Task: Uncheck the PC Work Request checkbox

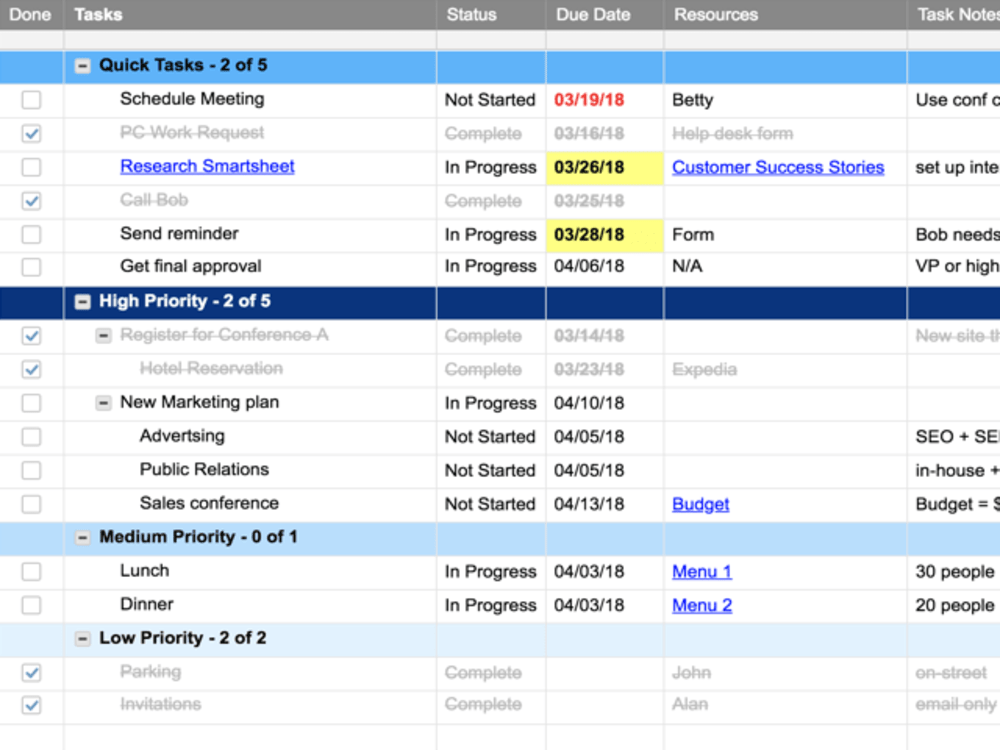Action: tap(31, 133)
